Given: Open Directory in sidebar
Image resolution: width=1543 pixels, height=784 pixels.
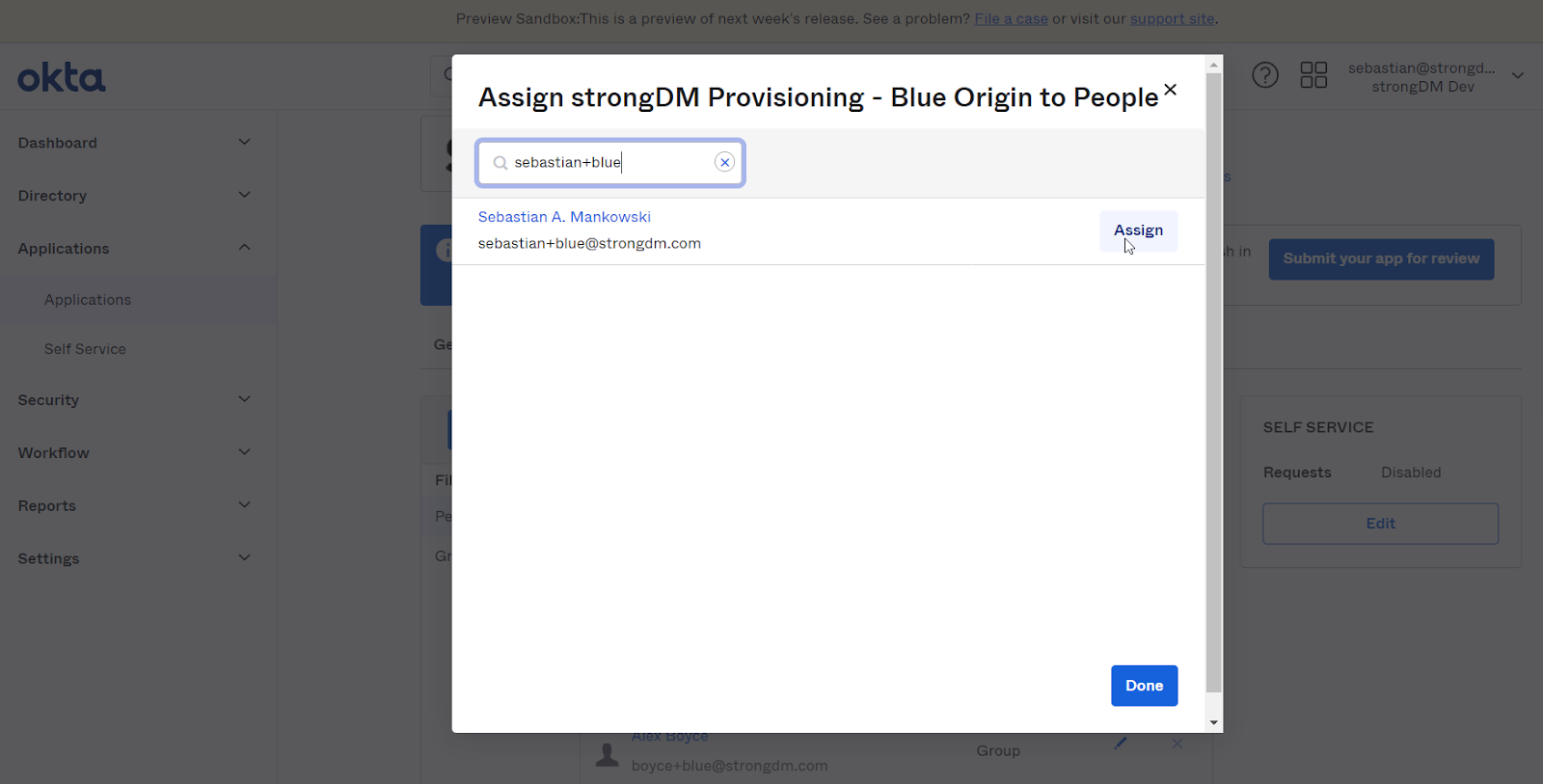Looking at the screenshot, I should (x=52, y=196).
